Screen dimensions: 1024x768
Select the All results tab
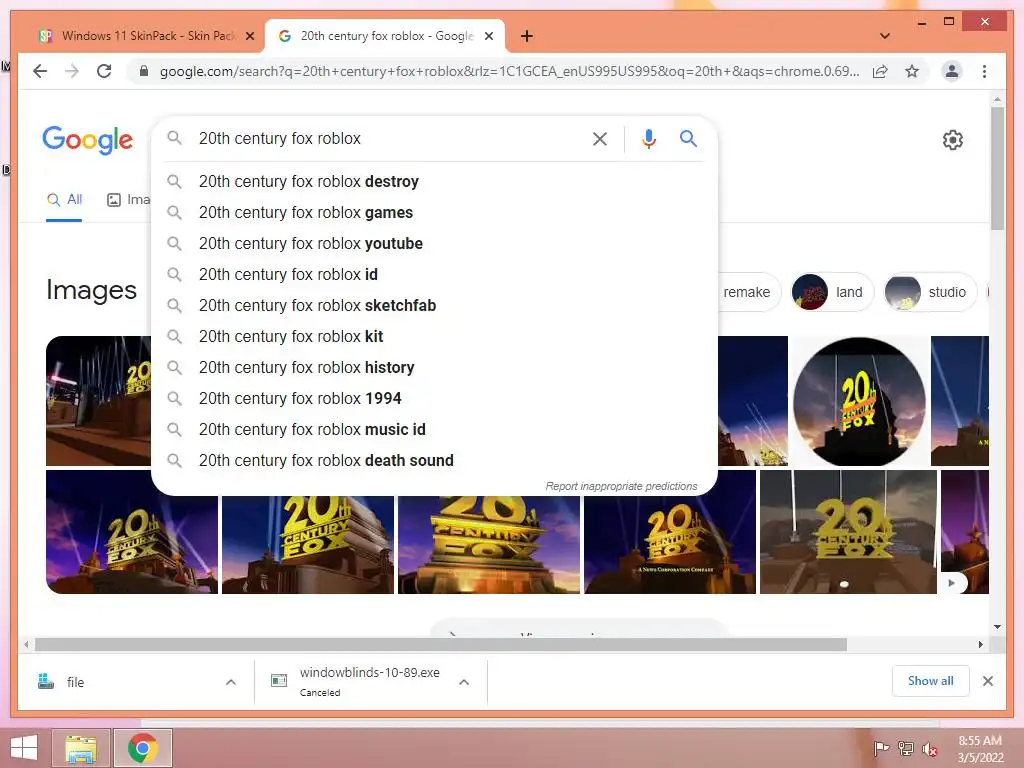coord(64,200)
